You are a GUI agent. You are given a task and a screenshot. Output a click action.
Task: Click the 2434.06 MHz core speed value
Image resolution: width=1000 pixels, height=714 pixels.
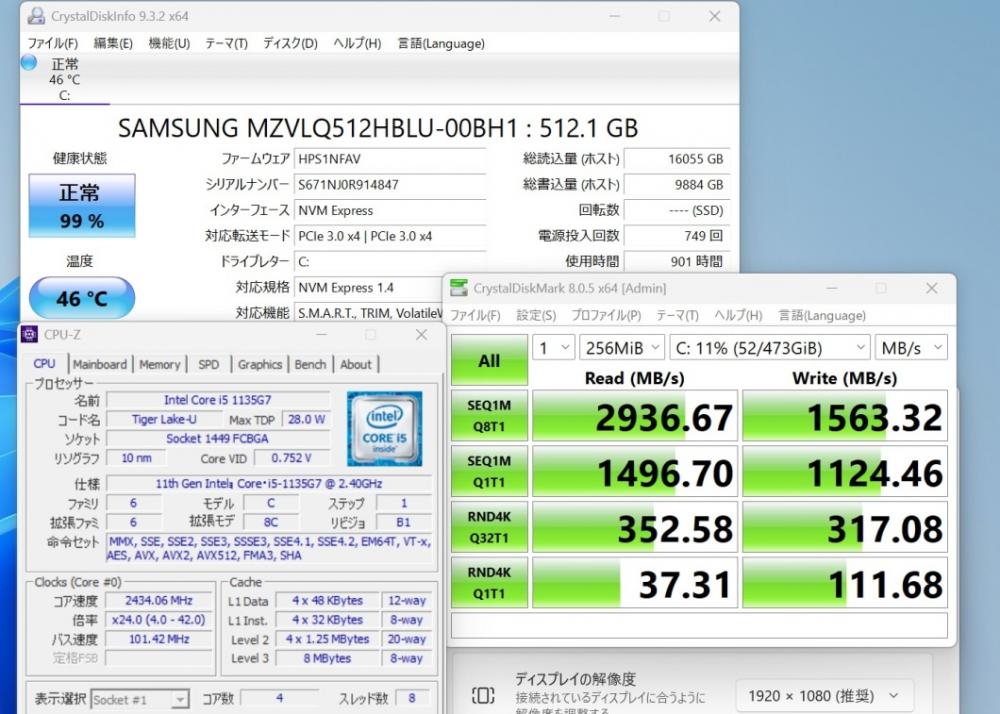[x=159, y=601]
